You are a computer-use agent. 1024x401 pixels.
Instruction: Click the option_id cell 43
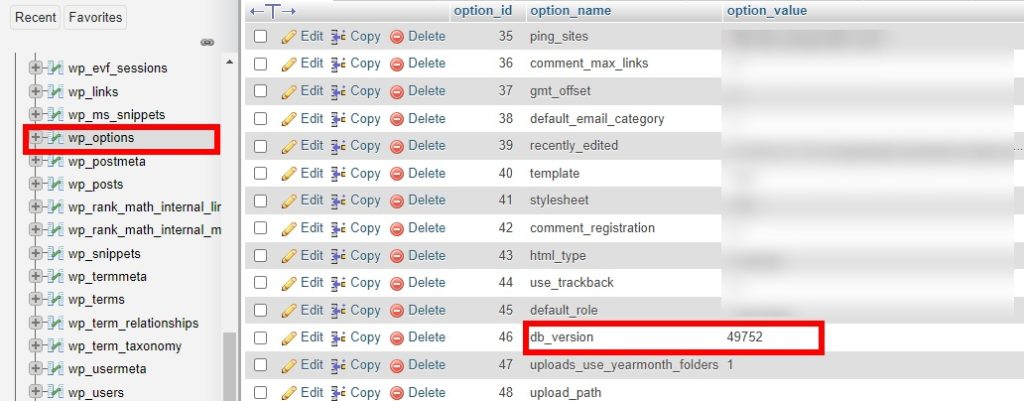tap(506, 255)
